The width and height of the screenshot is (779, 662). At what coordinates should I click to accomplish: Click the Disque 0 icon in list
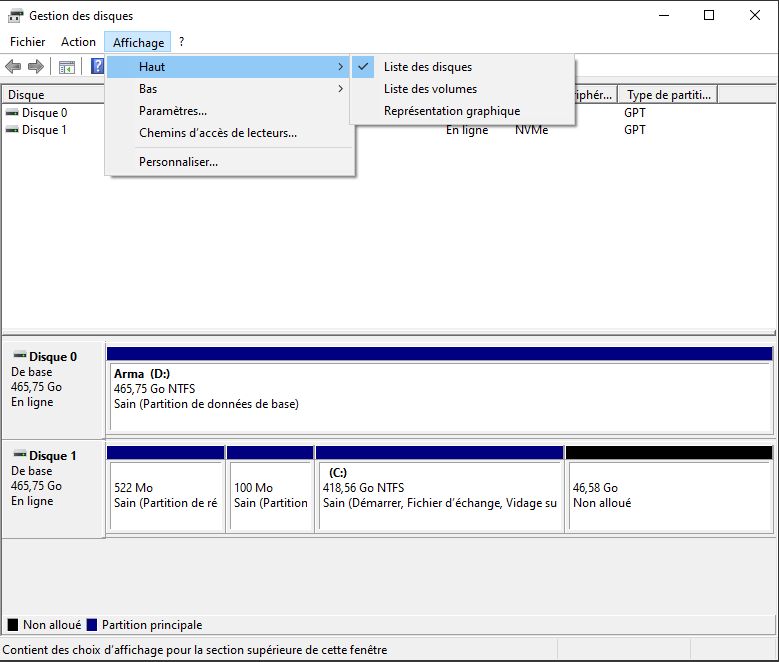pos(12,113)
